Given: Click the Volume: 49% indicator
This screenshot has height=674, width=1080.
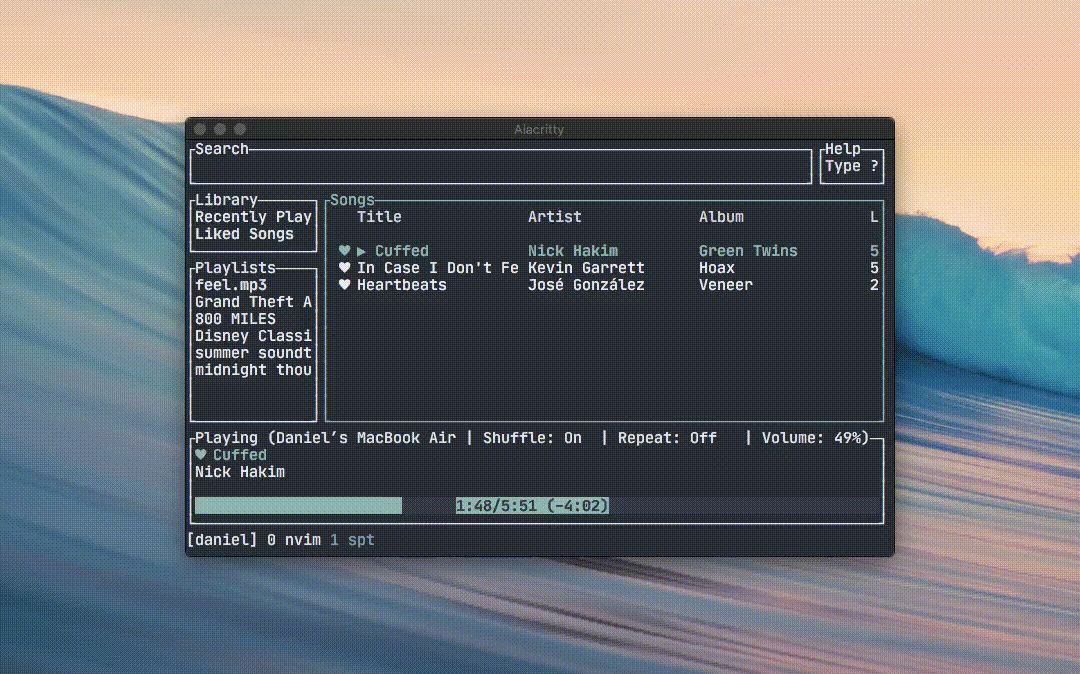Looking at the screenshot, I should (811, 438).
